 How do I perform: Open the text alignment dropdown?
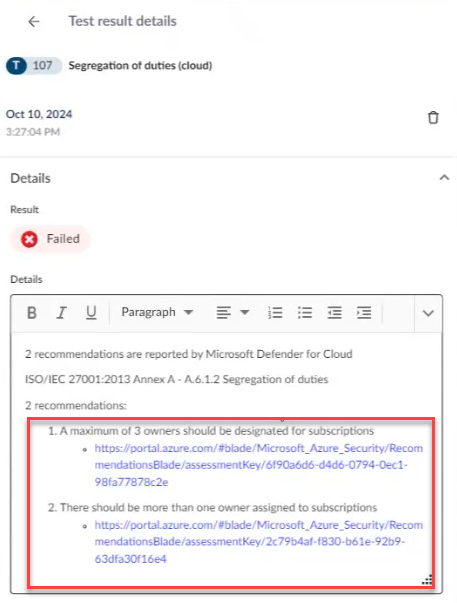(233, 313)
